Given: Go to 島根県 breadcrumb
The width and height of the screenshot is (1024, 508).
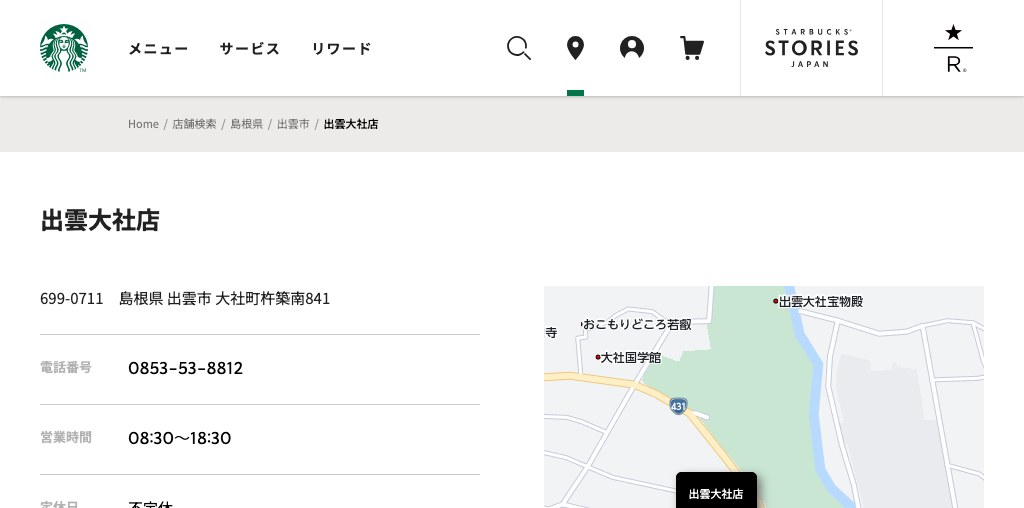Looking at the screenshot, I should tap(246, 124).
